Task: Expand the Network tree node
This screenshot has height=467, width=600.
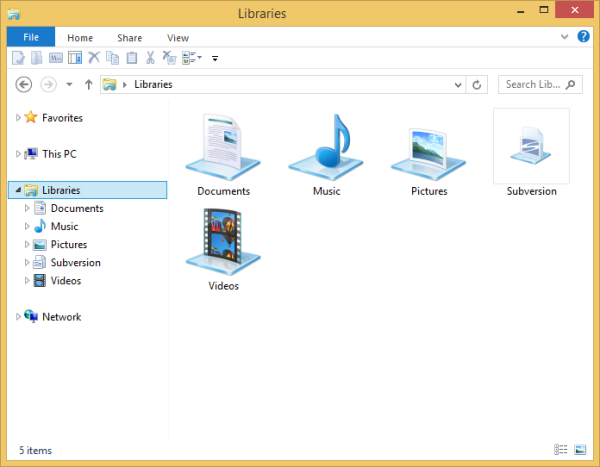Action: [18, 317]
